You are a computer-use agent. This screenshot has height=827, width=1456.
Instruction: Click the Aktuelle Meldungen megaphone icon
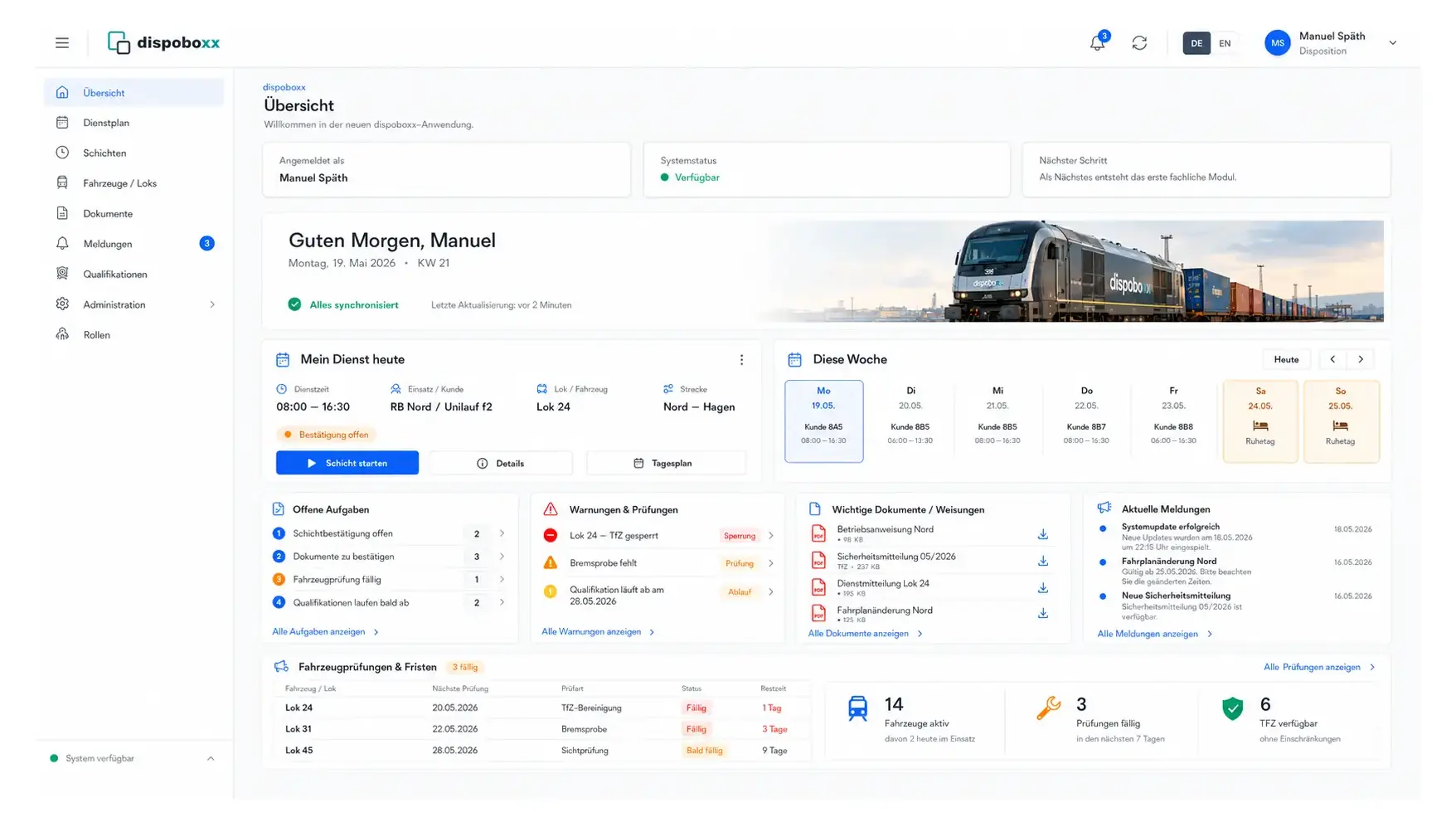[x=1104, y=508]
